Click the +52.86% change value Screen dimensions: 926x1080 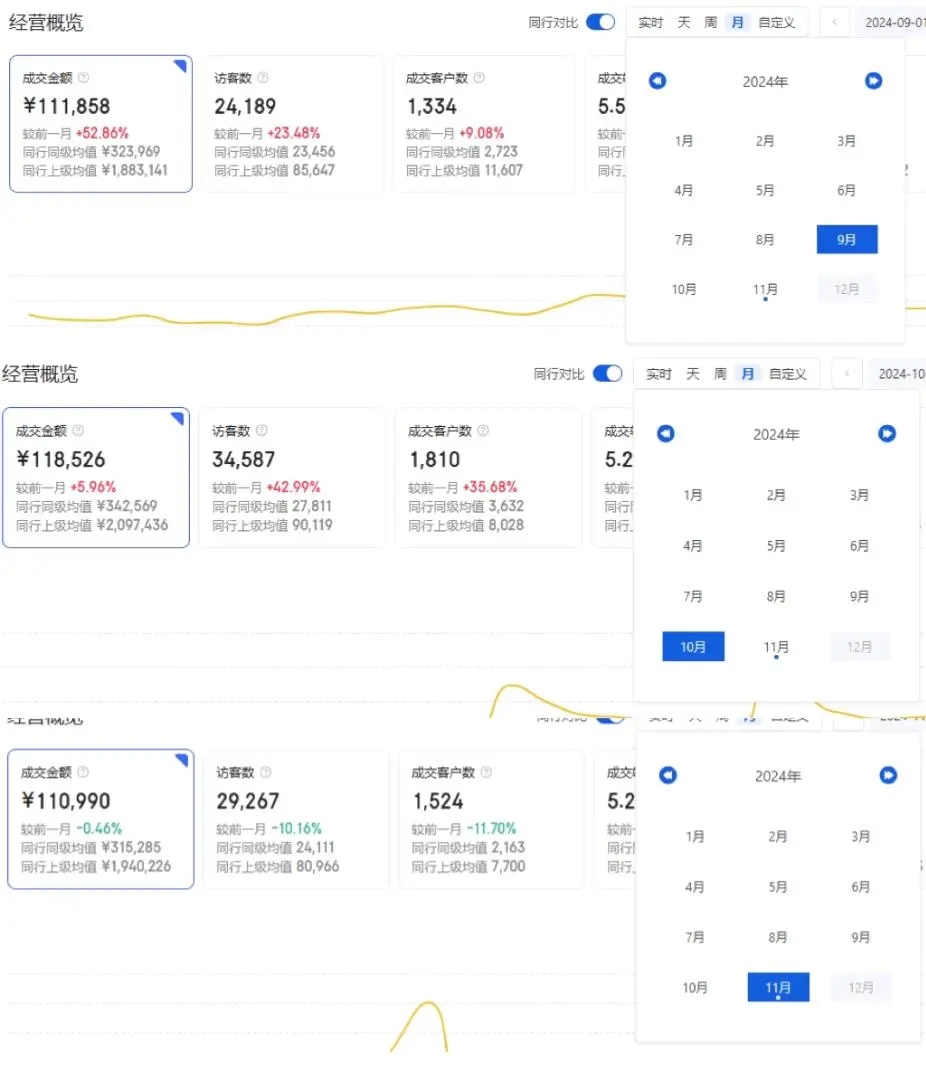(x=102, y=133)
